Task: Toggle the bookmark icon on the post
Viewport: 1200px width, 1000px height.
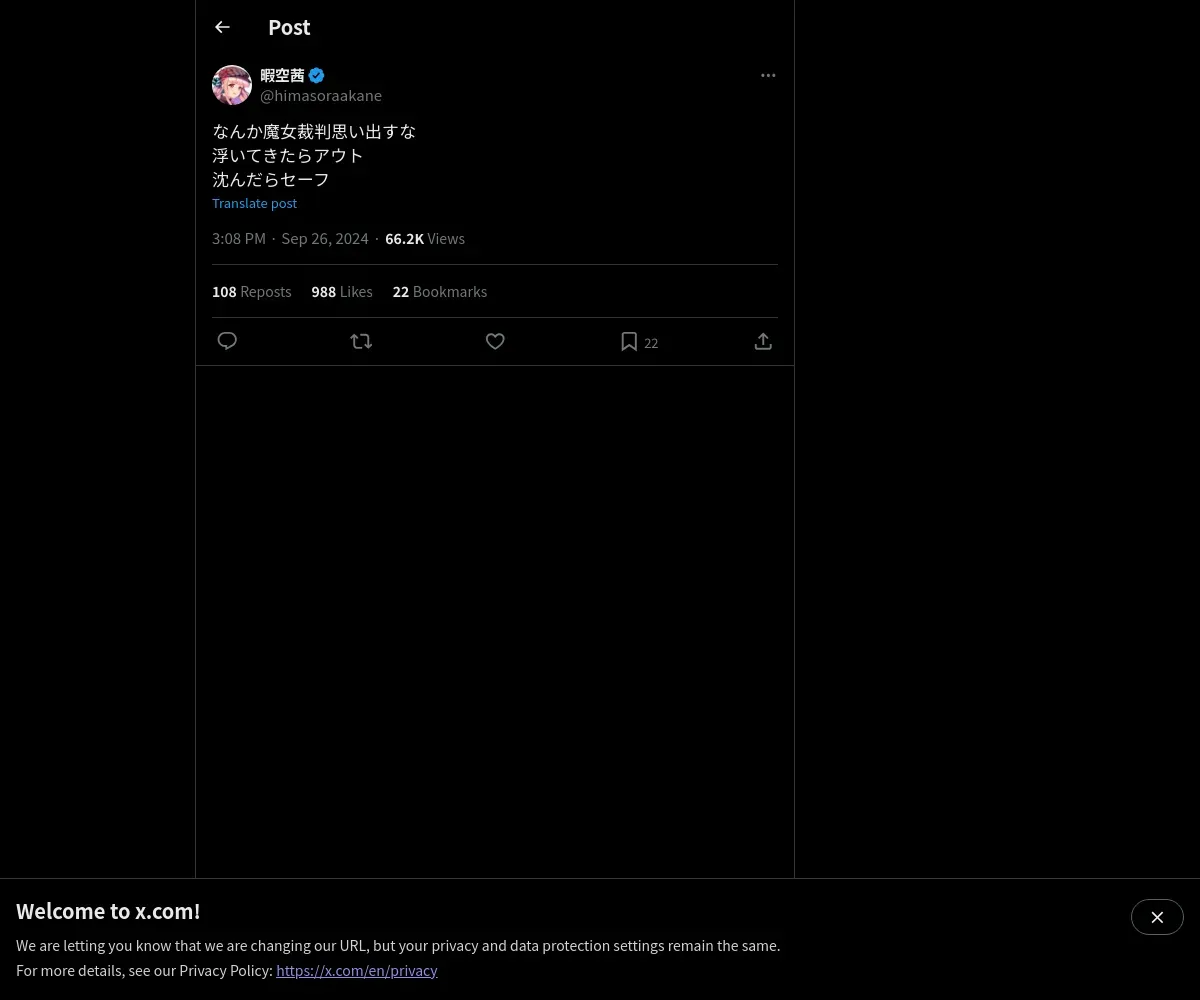Action: [x=629, y=341]
